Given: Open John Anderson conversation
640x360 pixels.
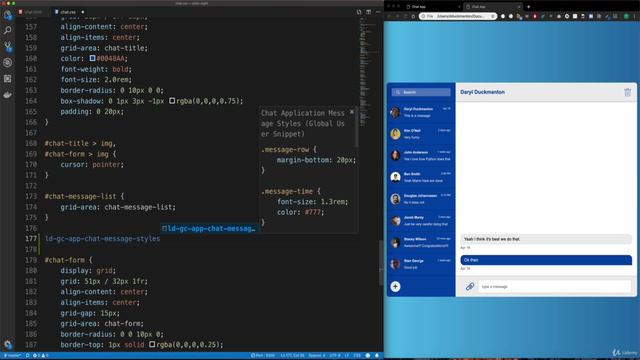Looking at the screenshot, I should [x=421, y=156].
